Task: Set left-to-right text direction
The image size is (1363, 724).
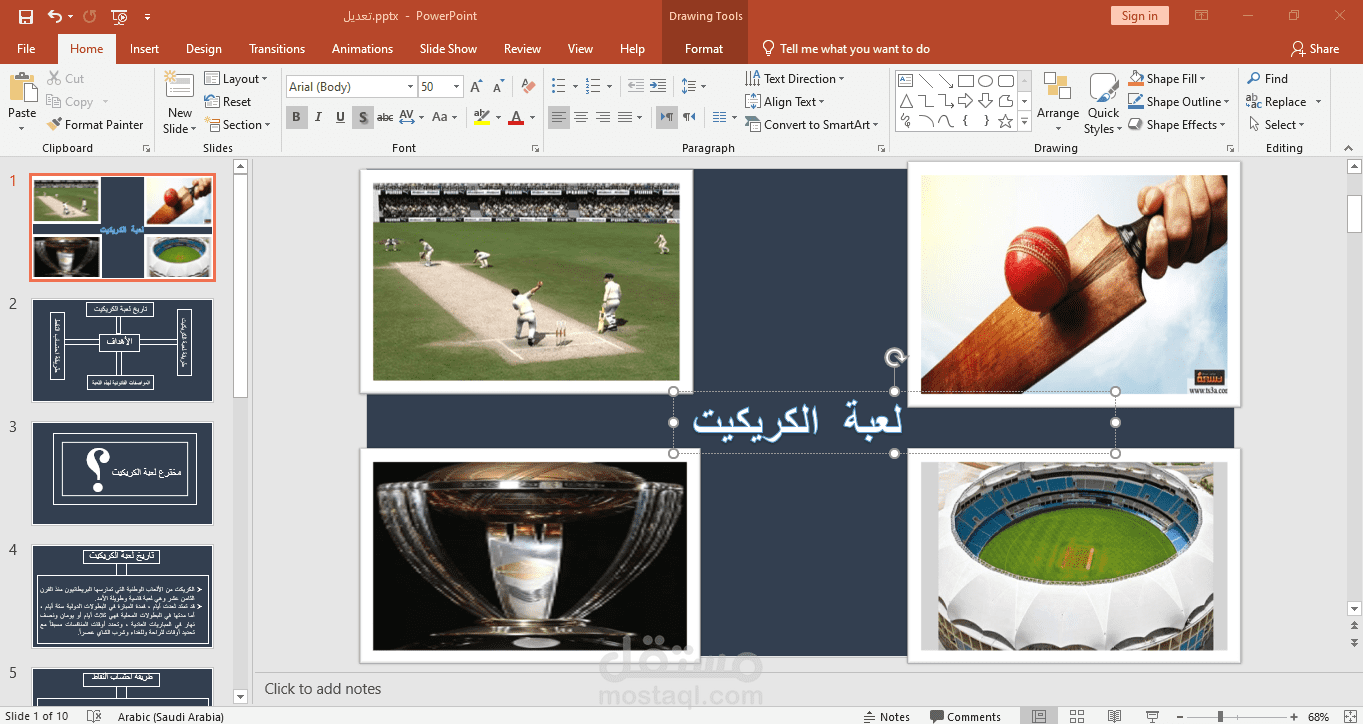Action: 667,117
